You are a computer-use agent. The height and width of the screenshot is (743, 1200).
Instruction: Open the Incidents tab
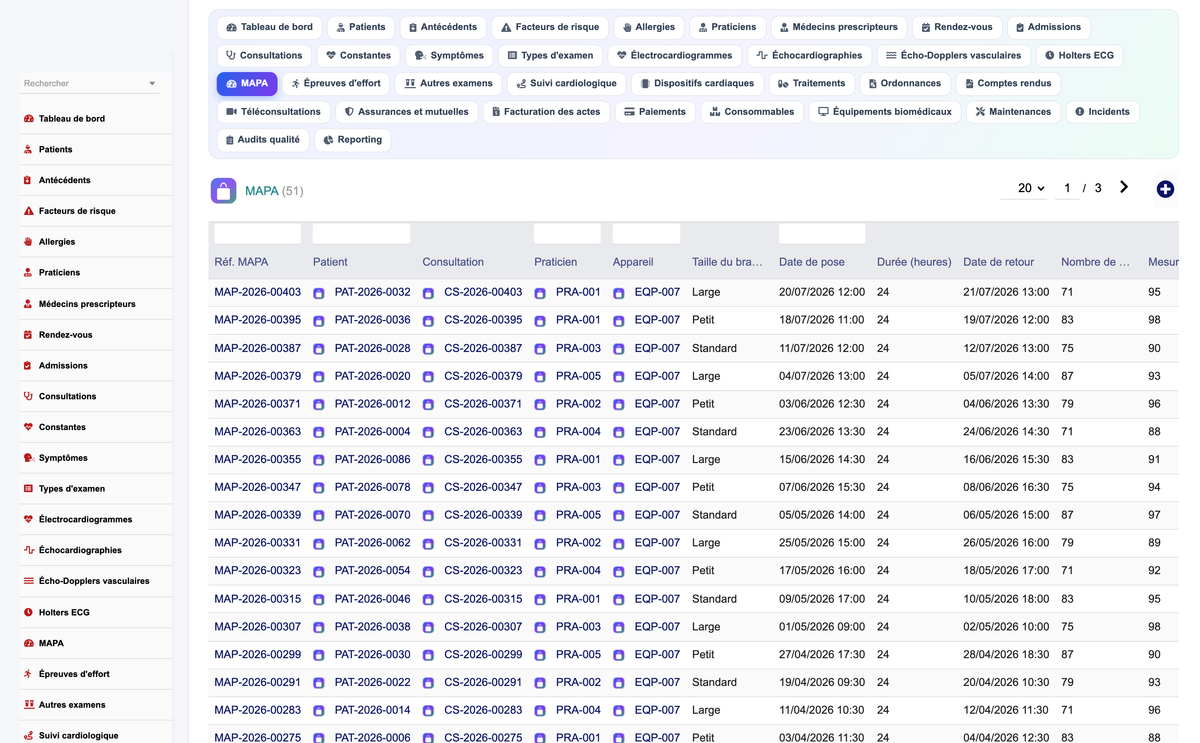click(1102, 112)
